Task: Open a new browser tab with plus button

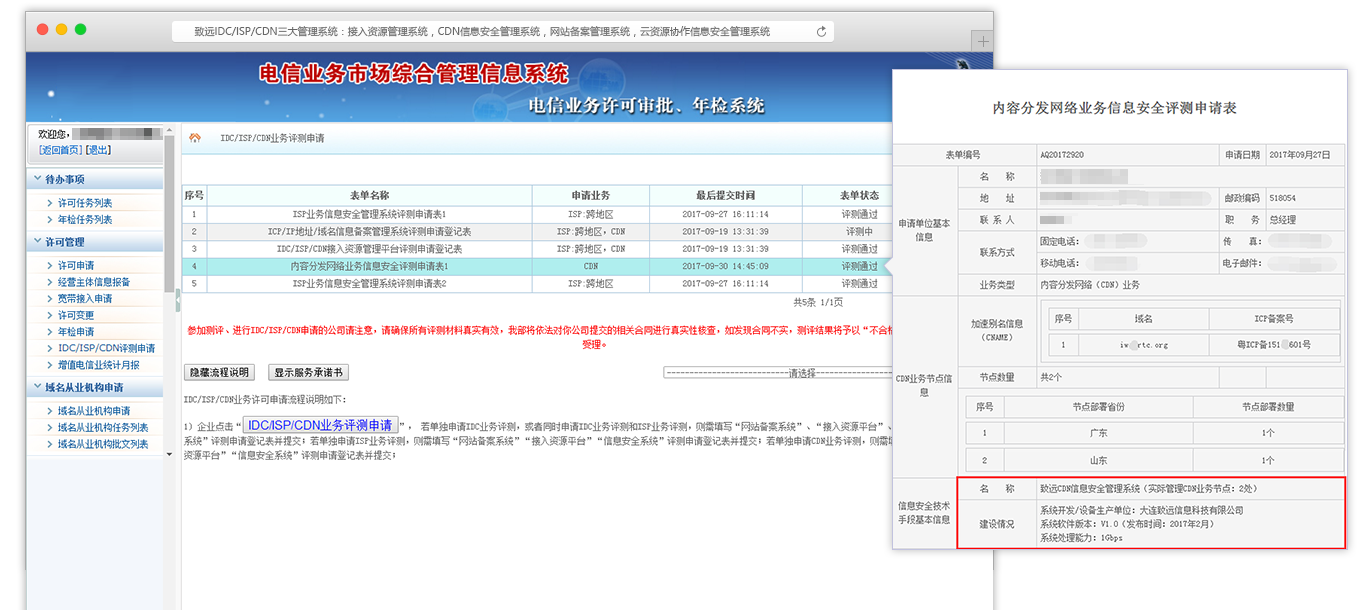Action: 983,41
